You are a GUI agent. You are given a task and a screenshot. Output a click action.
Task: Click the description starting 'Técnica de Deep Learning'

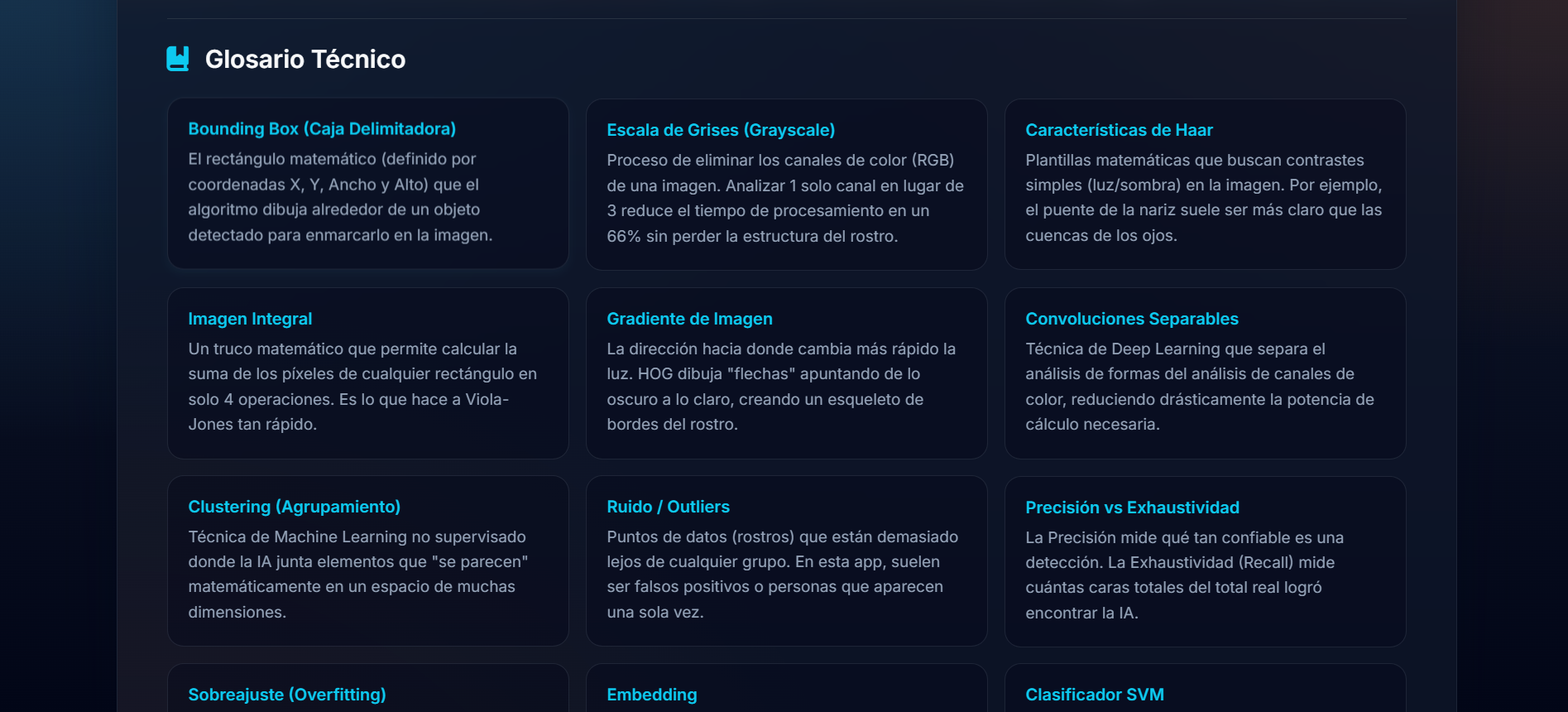(1200, 387)
